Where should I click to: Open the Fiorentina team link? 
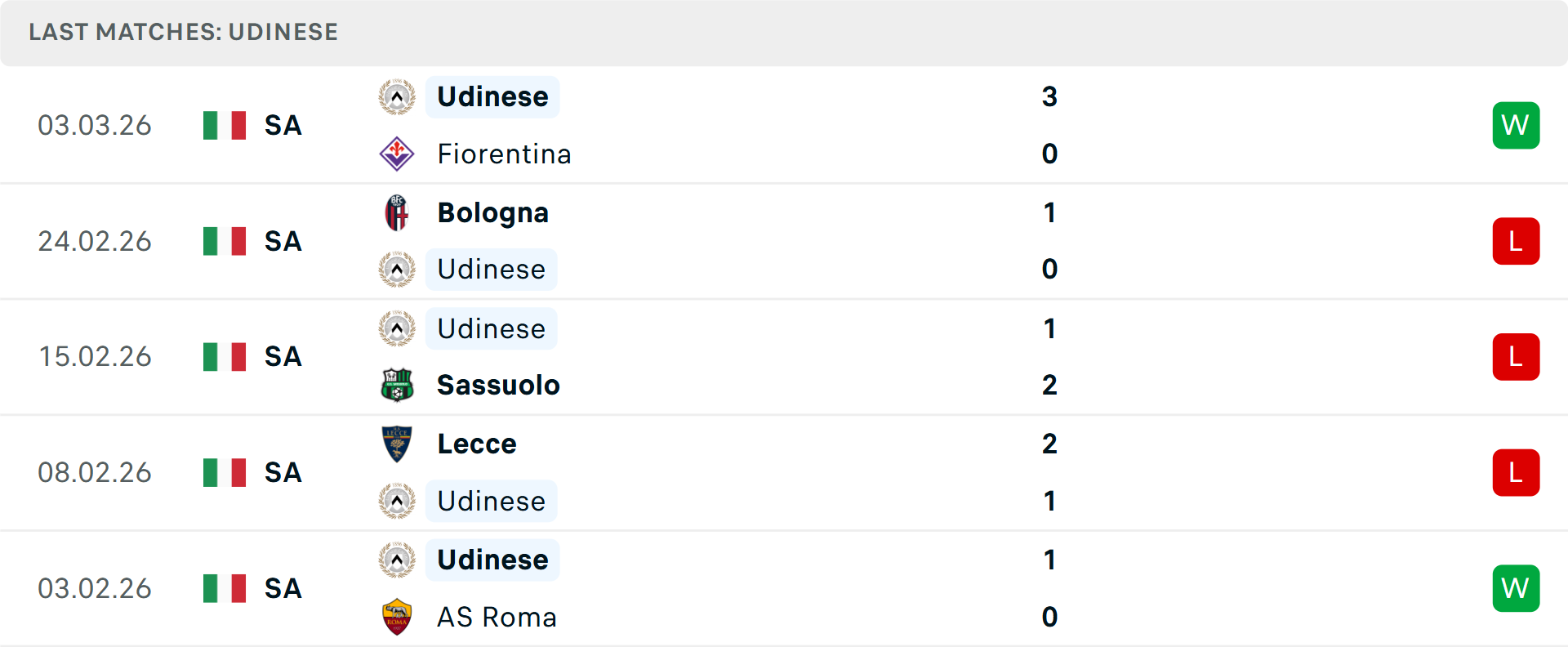pos(504,154)
